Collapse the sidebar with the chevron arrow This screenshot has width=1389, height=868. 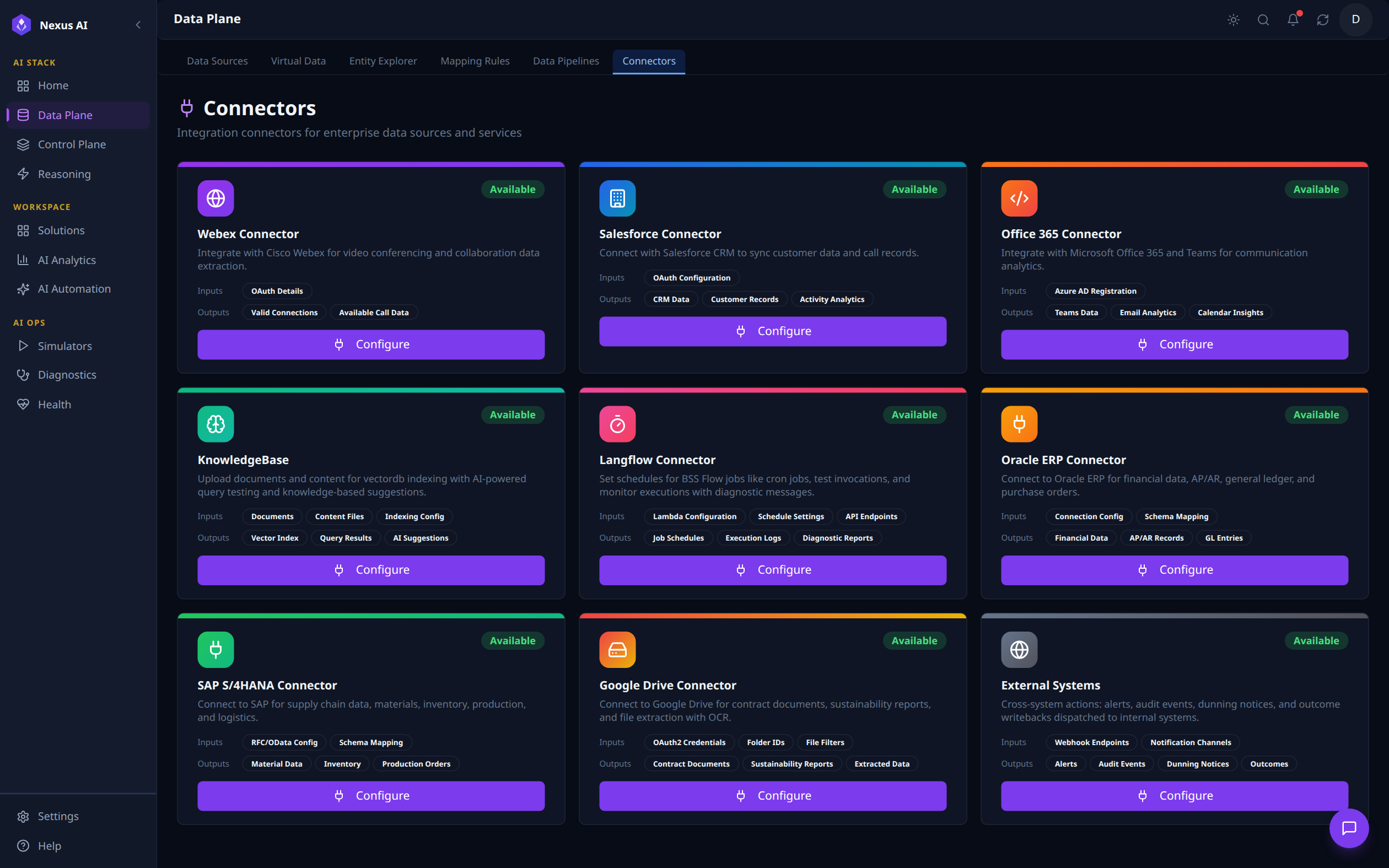point(138,25)
